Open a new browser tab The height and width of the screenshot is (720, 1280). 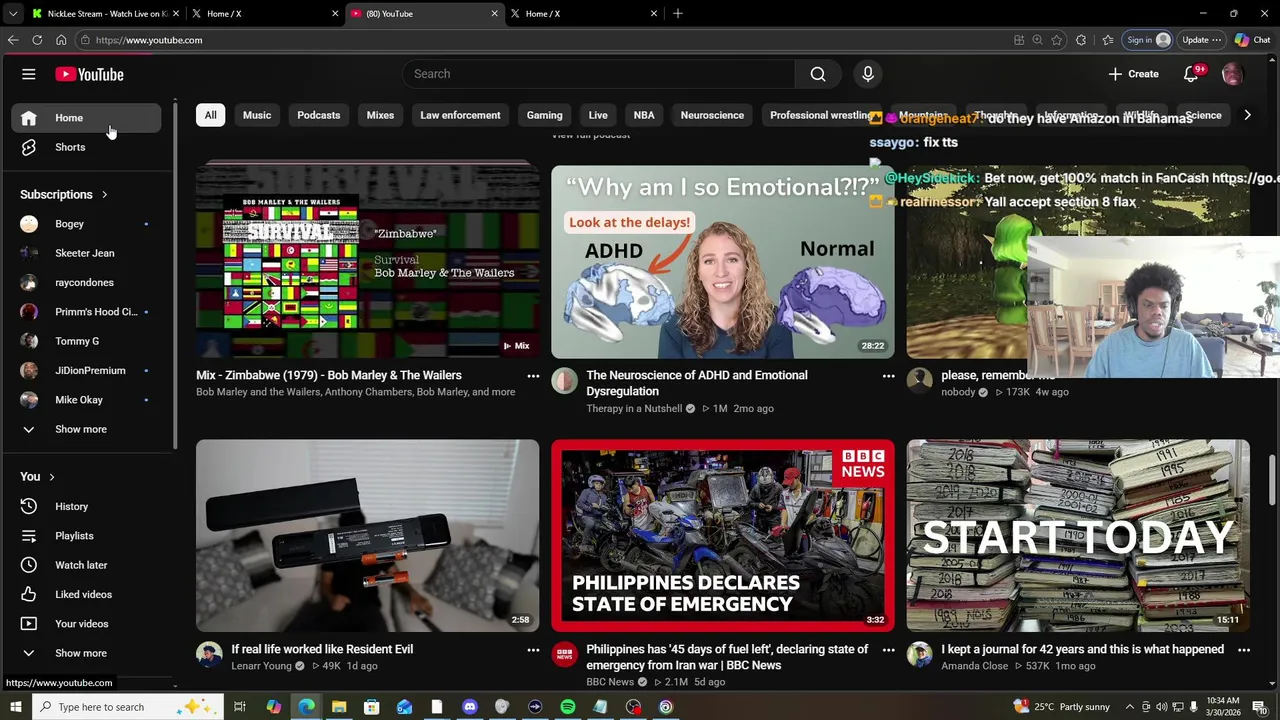(678, 13)
